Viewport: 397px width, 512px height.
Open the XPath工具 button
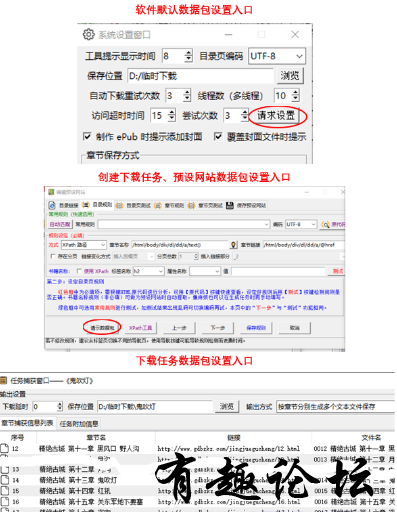coord(140,328)
